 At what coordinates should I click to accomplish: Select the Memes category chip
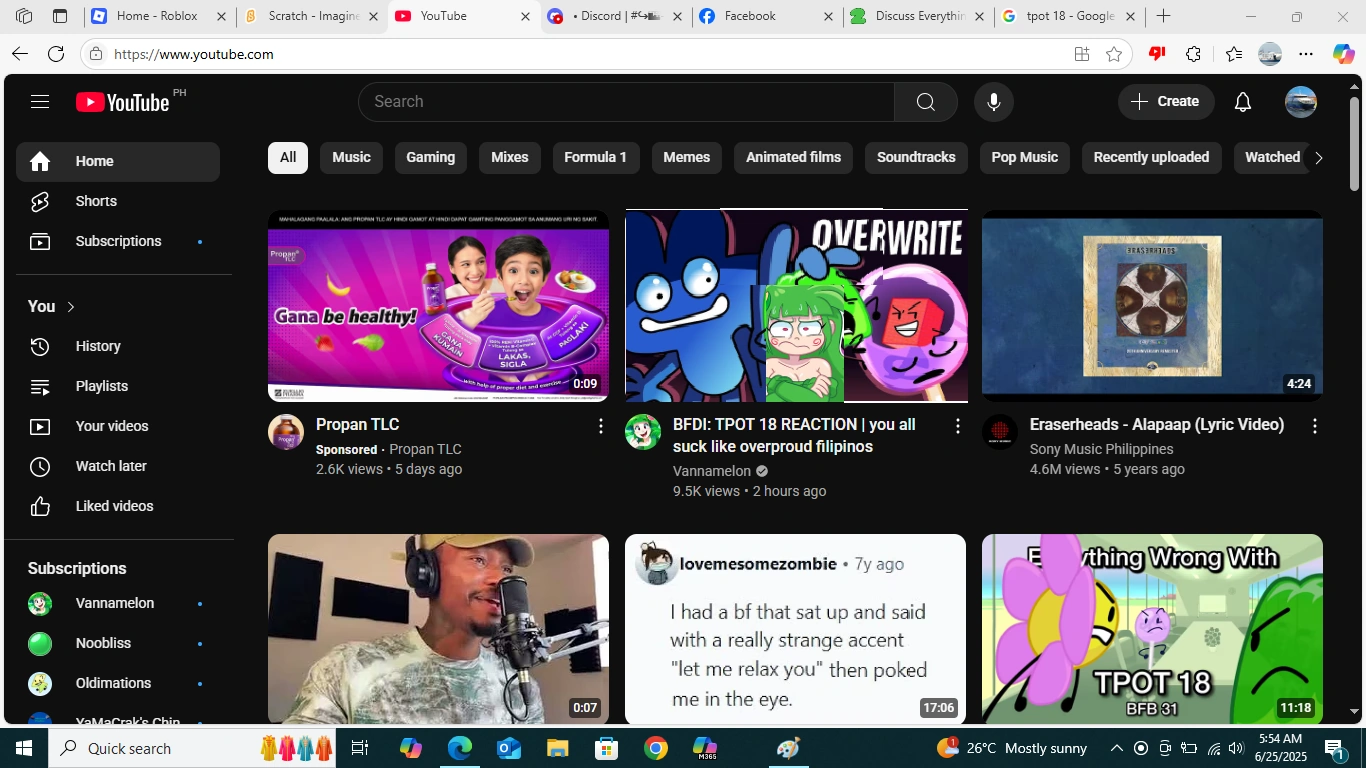[686, 157]
